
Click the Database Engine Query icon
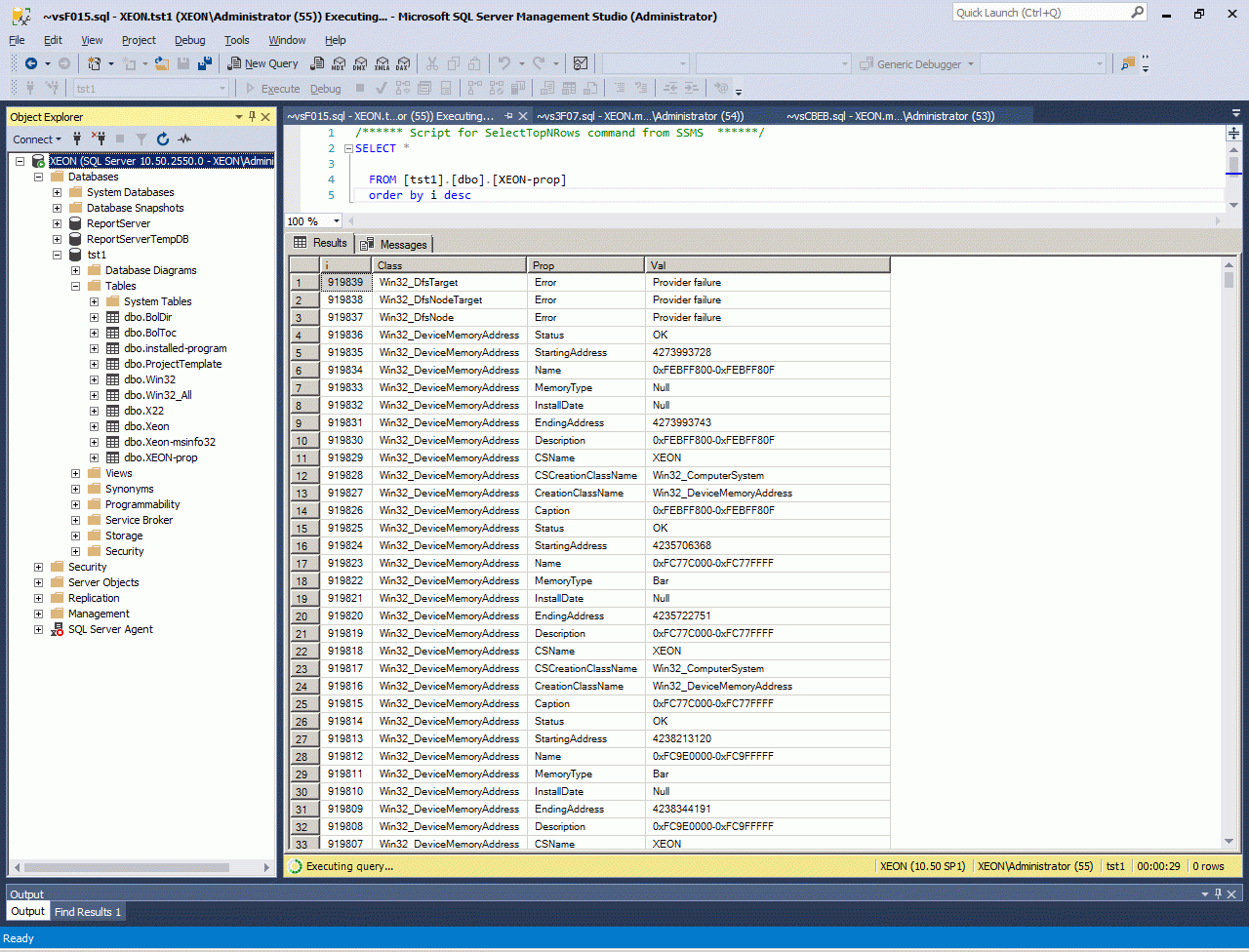pos(317,63)
